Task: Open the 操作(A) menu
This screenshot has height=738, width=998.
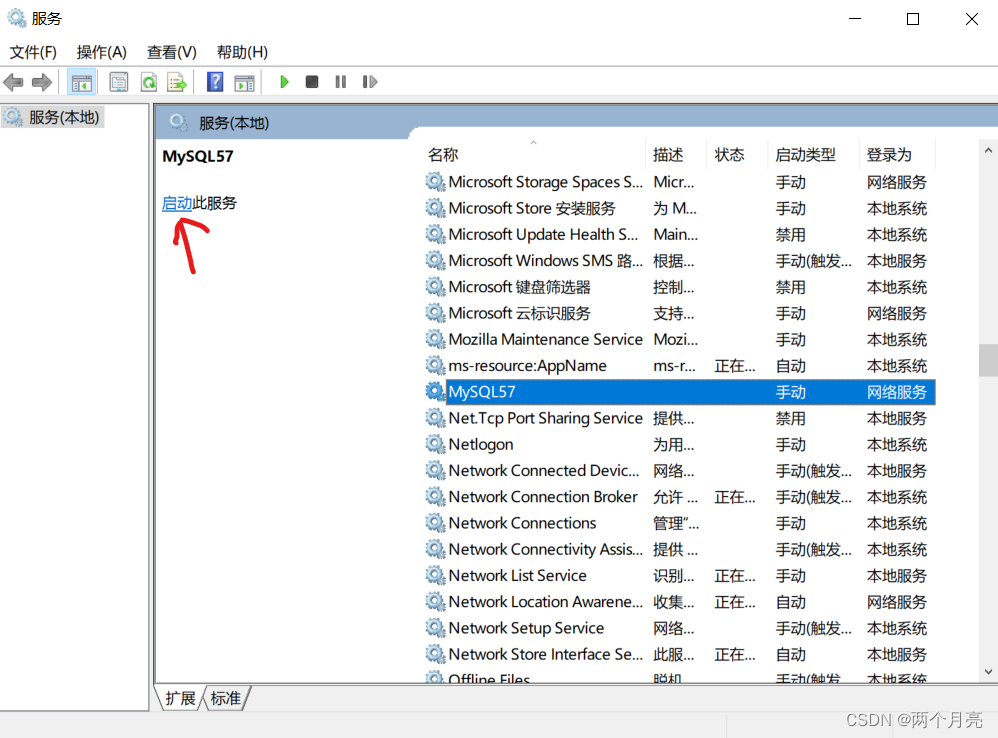Action: [x=102, y=52]
